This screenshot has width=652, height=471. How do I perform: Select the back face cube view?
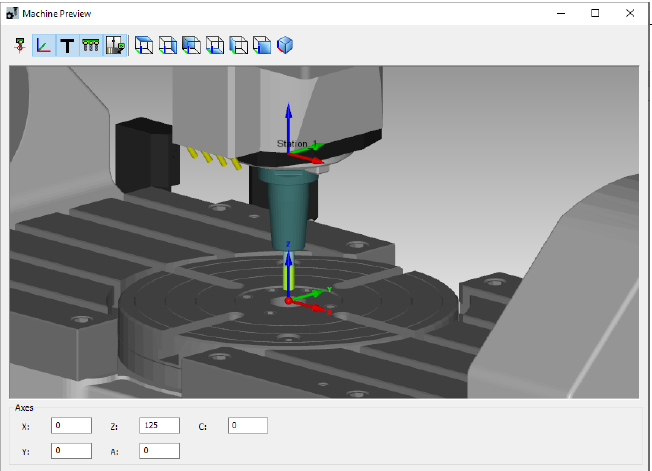[x=191, y=45]
